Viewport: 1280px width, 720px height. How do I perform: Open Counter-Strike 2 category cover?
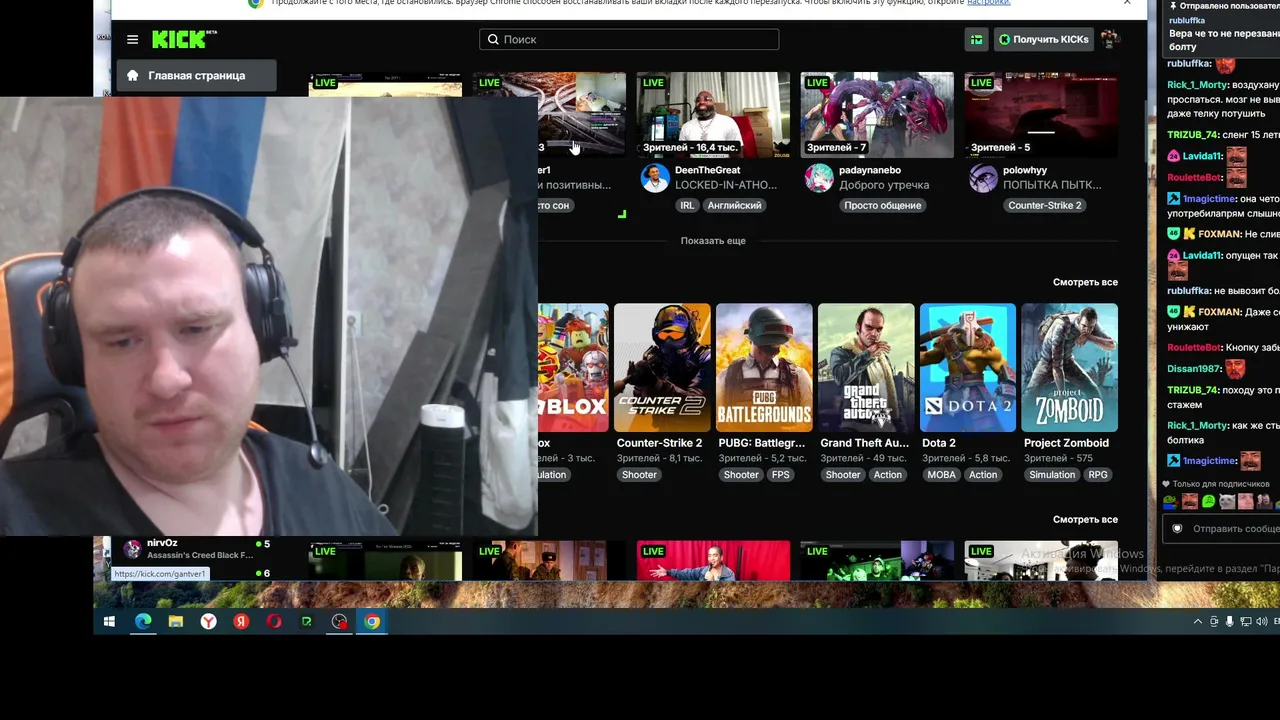[x=662, y=368]
